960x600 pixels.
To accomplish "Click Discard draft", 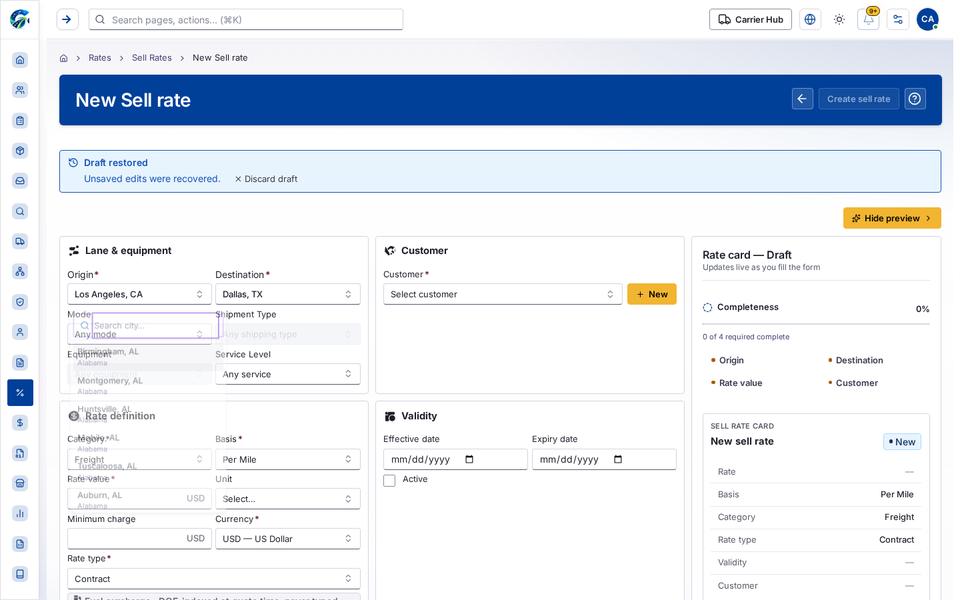I will tap(266, 179).
